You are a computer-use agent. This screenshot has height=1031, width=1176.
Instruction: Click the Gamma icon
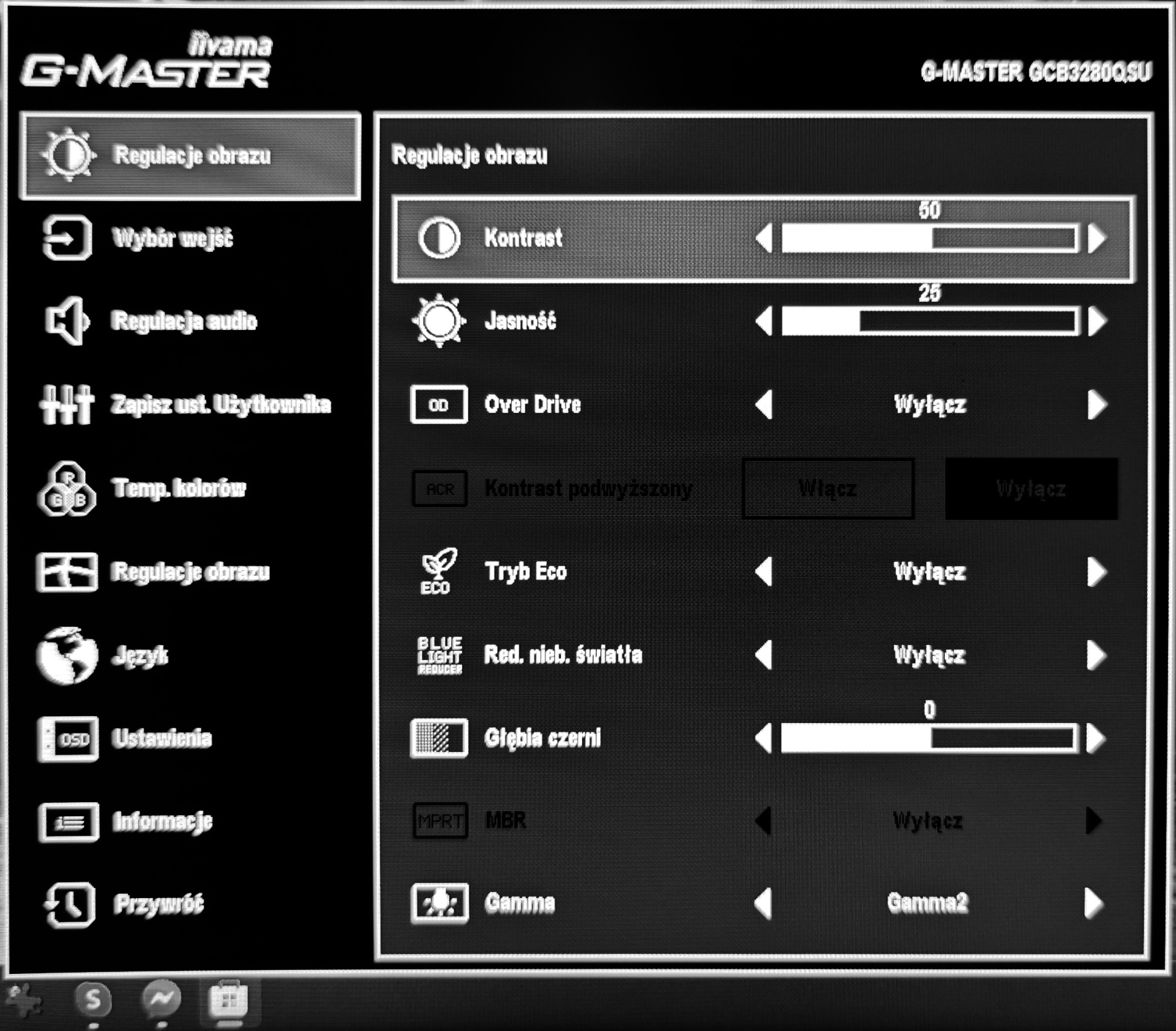click(x=439, y=903)
